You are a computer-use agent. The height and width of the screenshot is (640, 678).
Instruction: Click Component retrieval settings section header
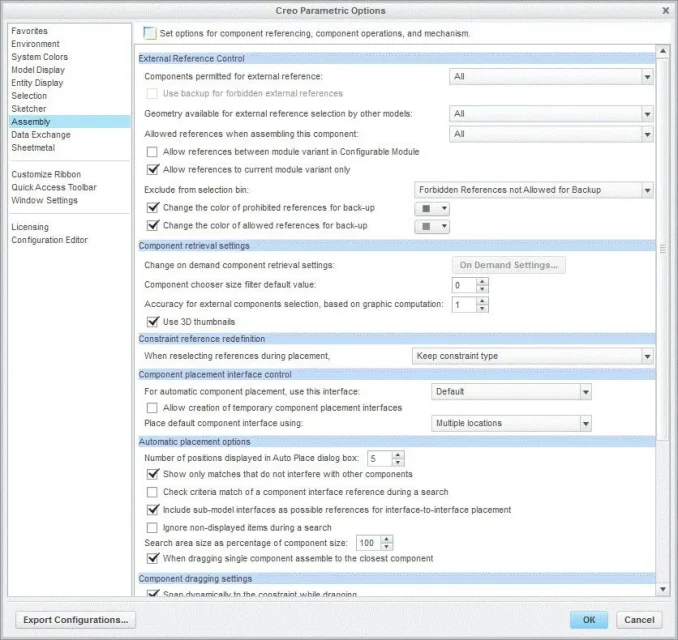[x=396, y=246]
